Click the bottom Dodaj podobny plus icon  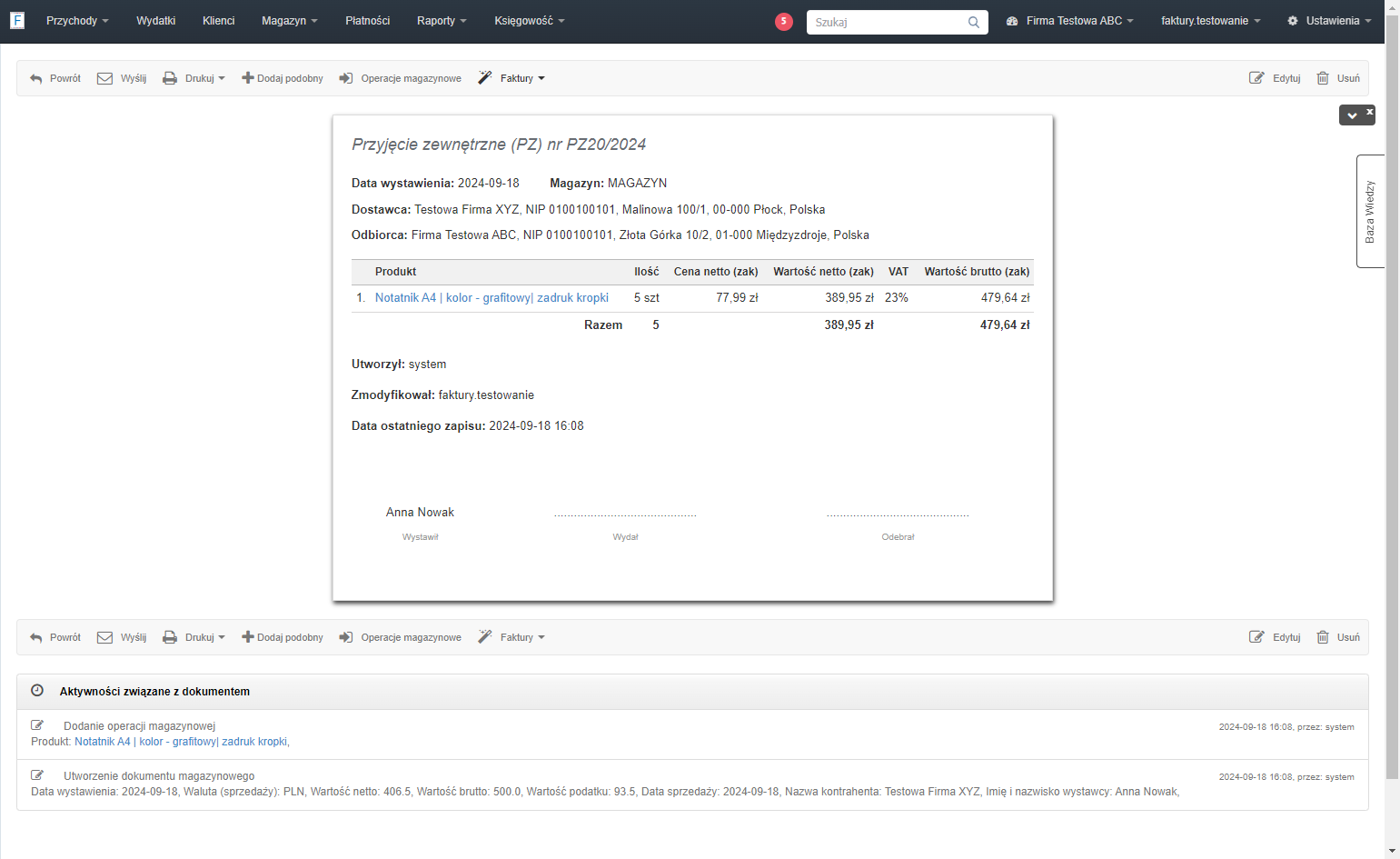coord(247,637)
